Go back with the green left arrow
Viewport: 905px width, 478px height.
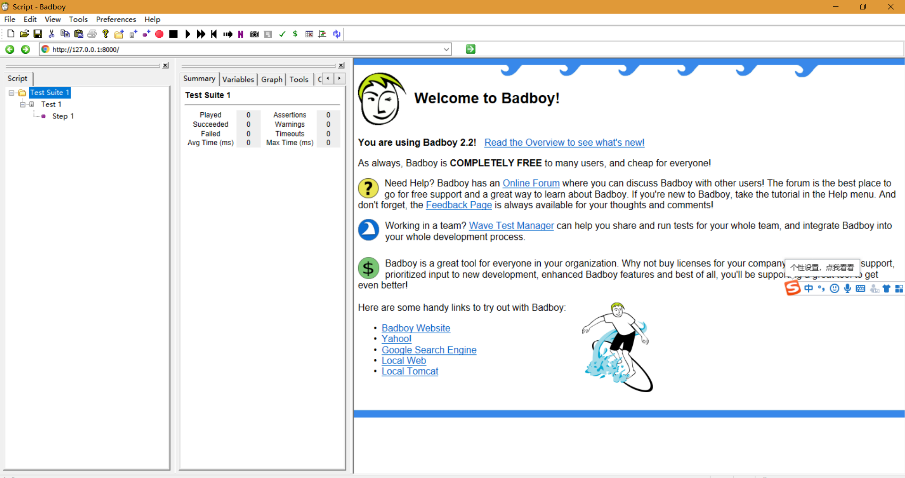point(10,50)
